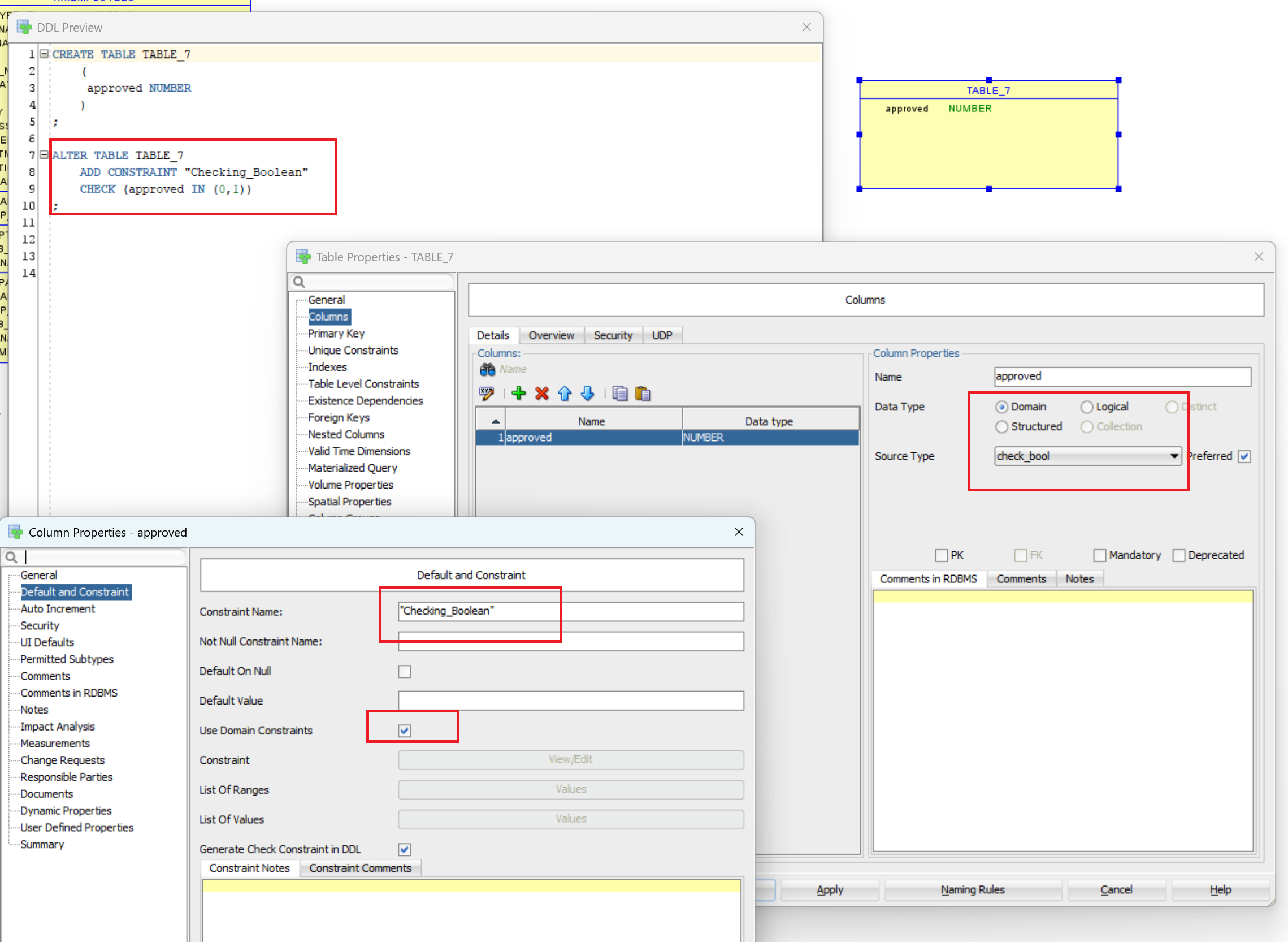Move column down with blue arrow
Screen dimensions: 1288x942
pyautogui.click(x=587, y=394)
